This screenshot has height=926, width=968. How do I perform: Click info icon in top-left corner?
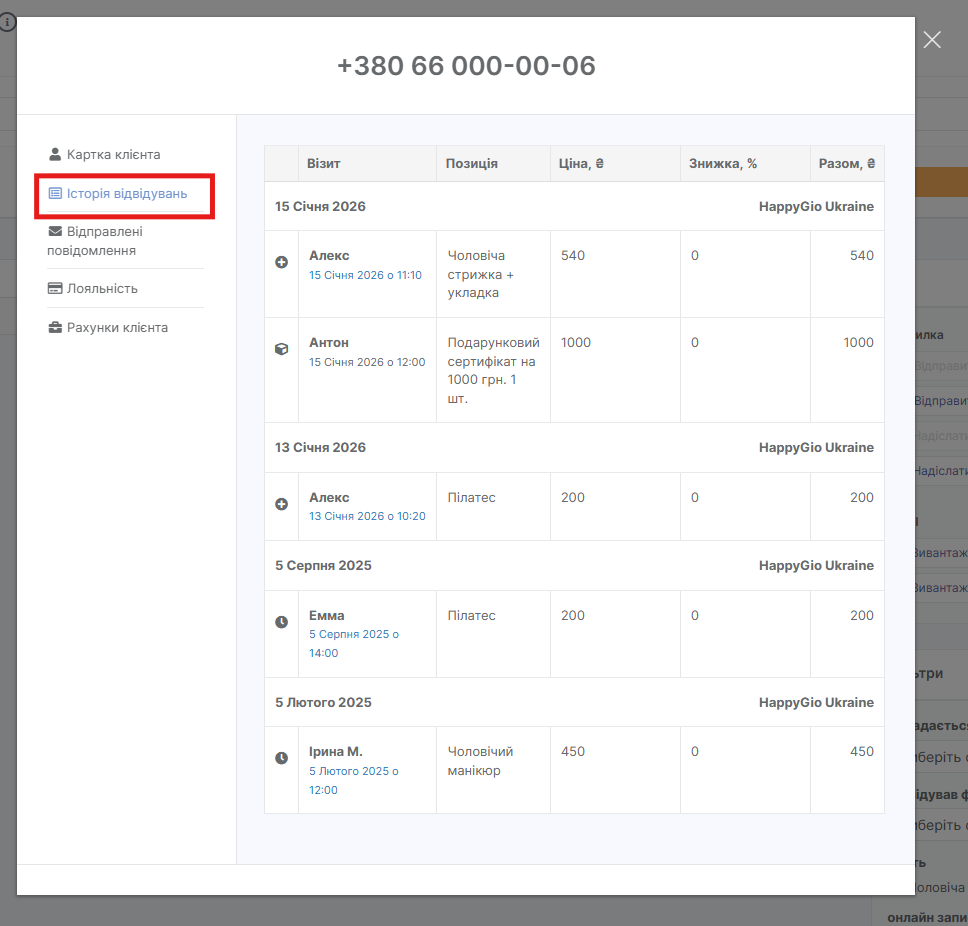(8, 21)
